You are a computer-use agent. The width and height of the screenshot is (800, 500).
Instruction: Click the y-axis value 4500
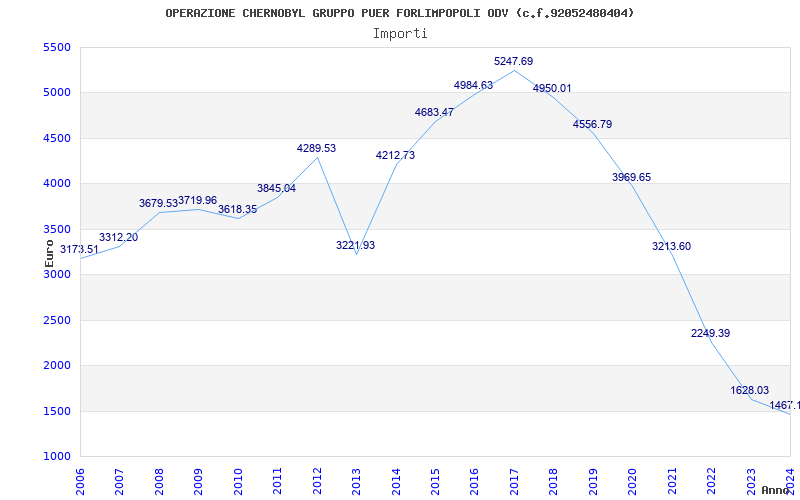(57, 138)
